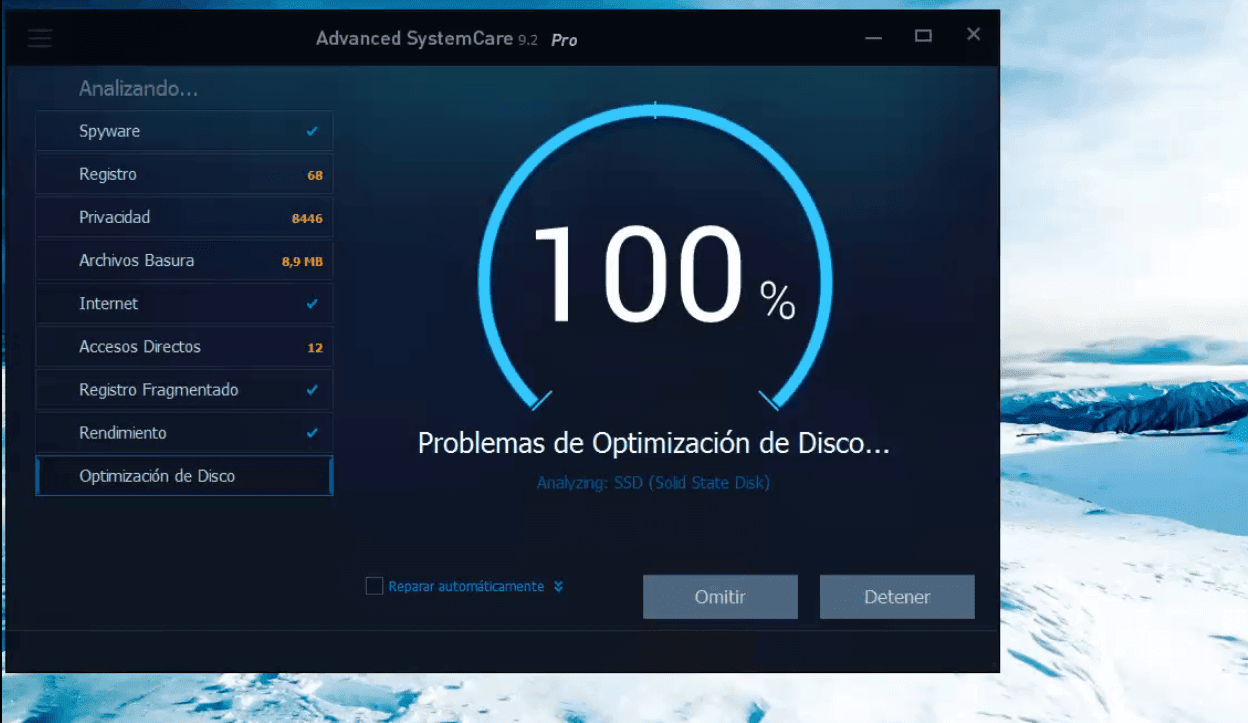Screen dimensions: 1248x723
Task: Click the Accesos Directos count 12
Action: (315, 348)
